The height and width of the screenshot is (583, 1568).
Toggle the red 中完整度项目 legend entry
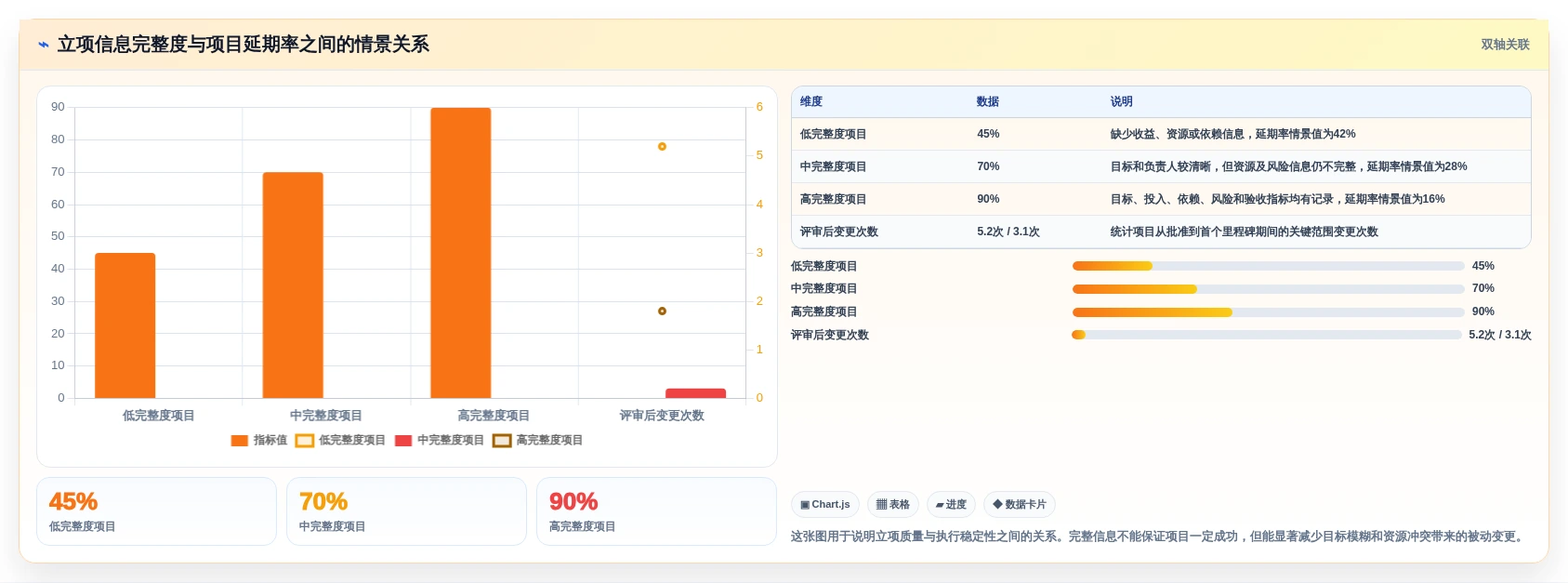[x=439, y=441]
